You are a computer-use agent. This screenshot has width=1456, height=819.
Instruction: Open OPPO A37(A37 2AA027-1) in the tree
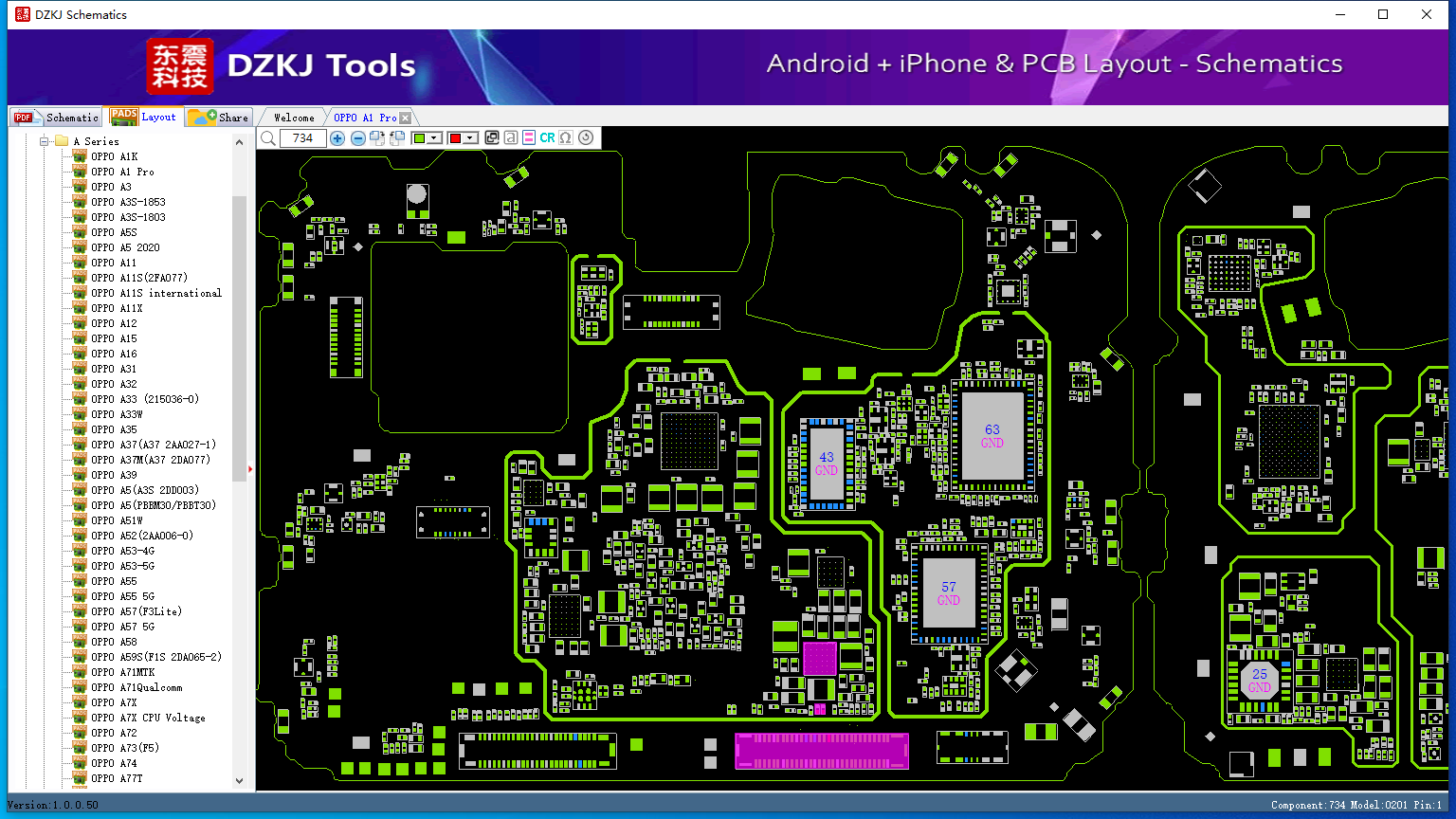pos(154,445)
